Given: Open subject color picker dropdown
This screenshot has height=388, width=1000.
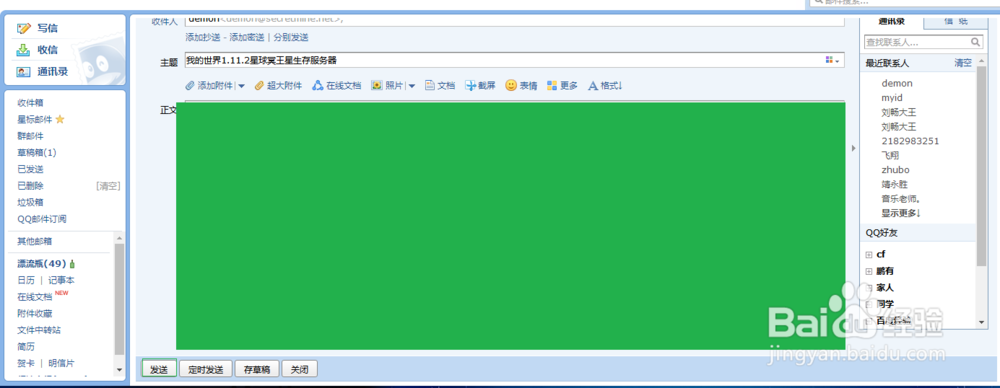Looking at the screenshot, I should click(833, 60).
